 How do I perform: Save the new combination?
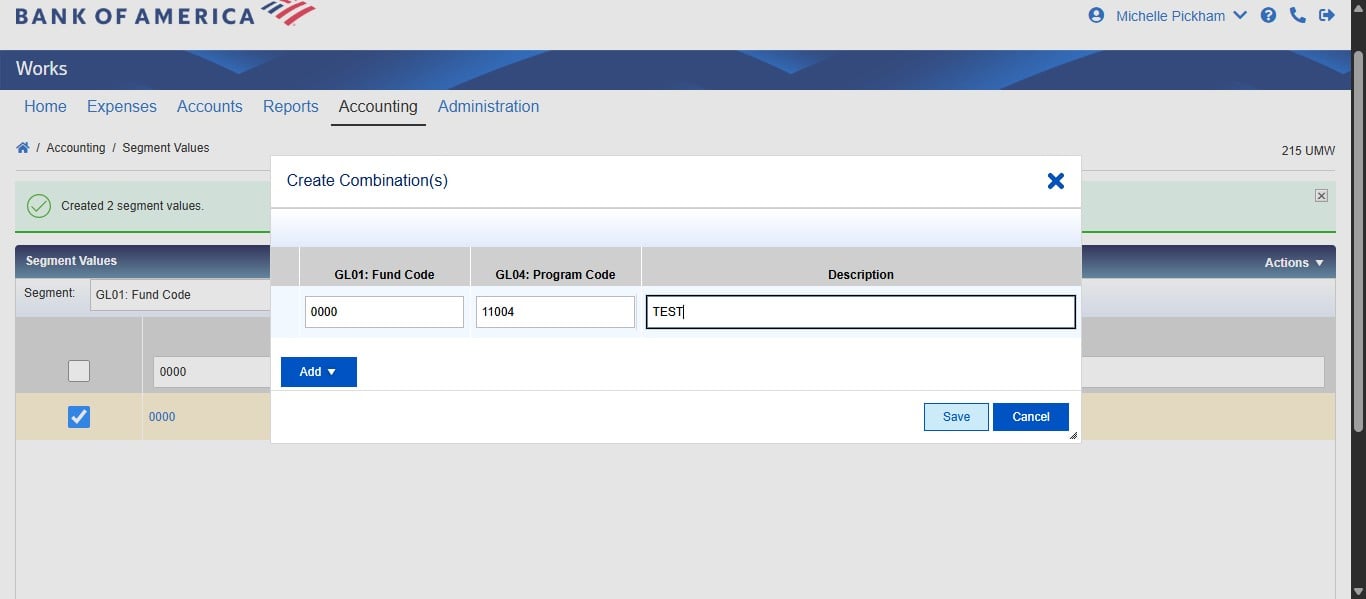pos(956,417)
